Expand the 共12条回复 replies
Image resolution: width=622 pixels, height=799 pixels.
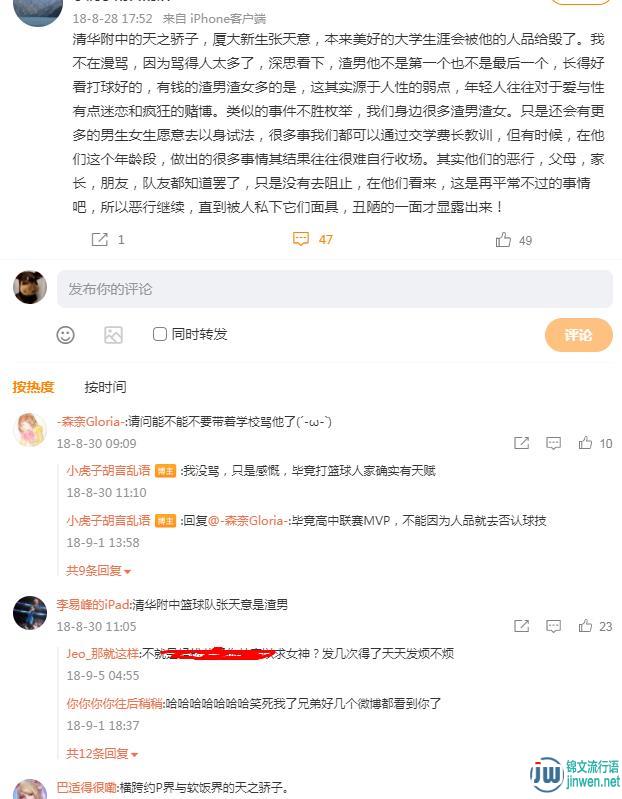102,754
